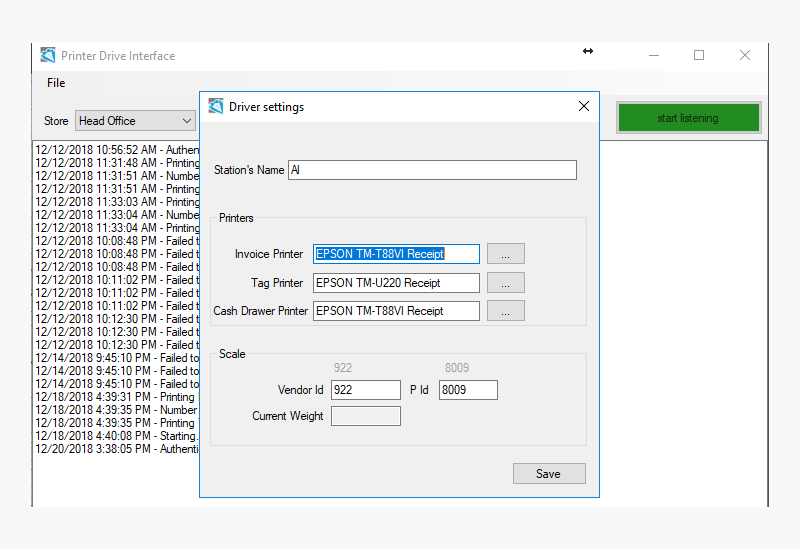800x550 pixels.
Task: Click the gray 8009 hint text
Action: click(x=457, y=368)
